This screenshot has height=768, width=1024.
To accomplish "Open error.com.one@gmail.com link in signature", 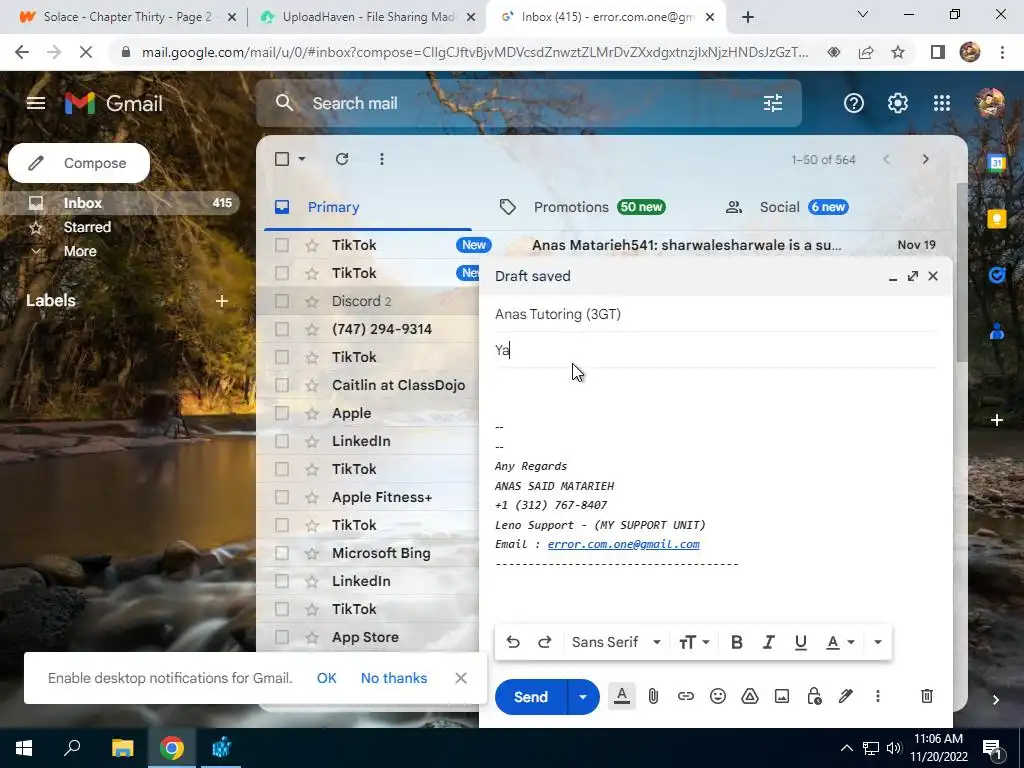I will pos(623,544).
